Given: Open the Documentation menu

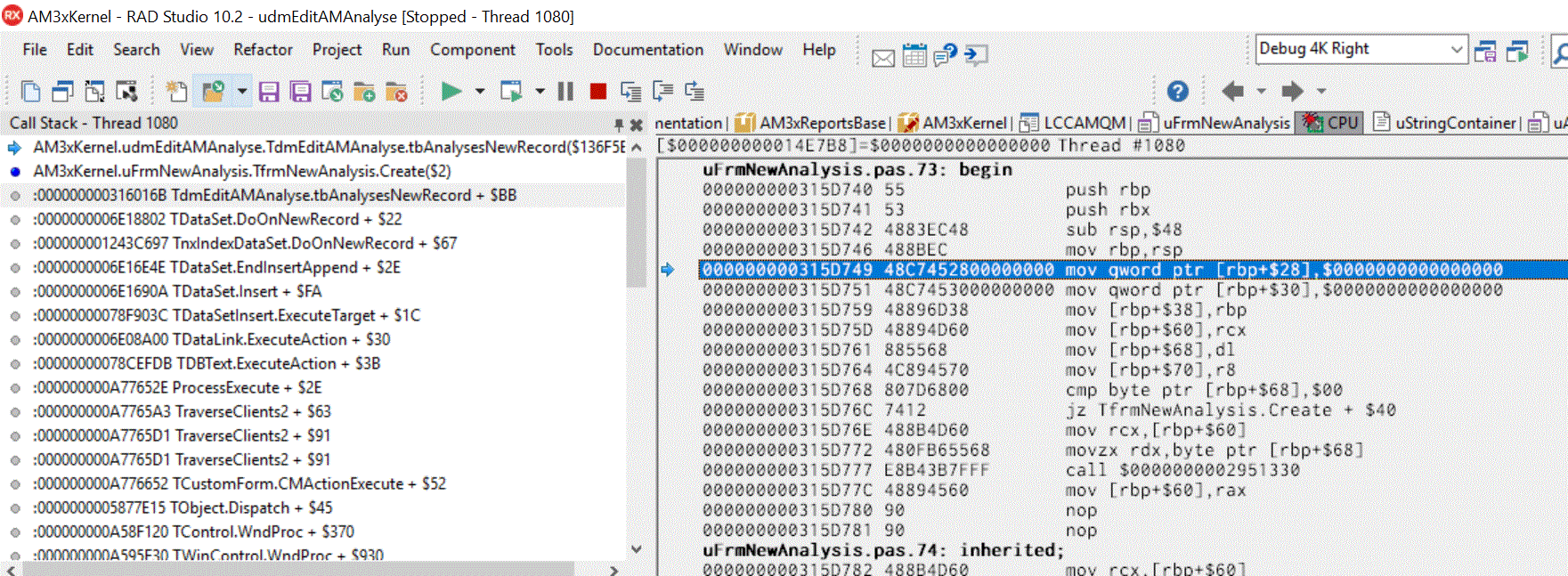Looking at the screenshot, I should [x=648, y=50].
